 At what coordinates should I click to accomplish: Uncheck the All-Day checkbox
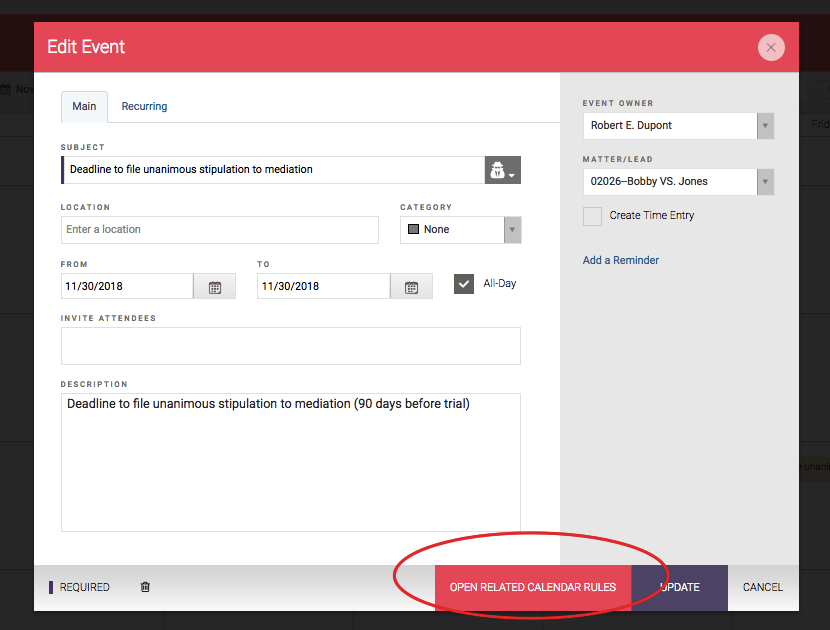464,284
